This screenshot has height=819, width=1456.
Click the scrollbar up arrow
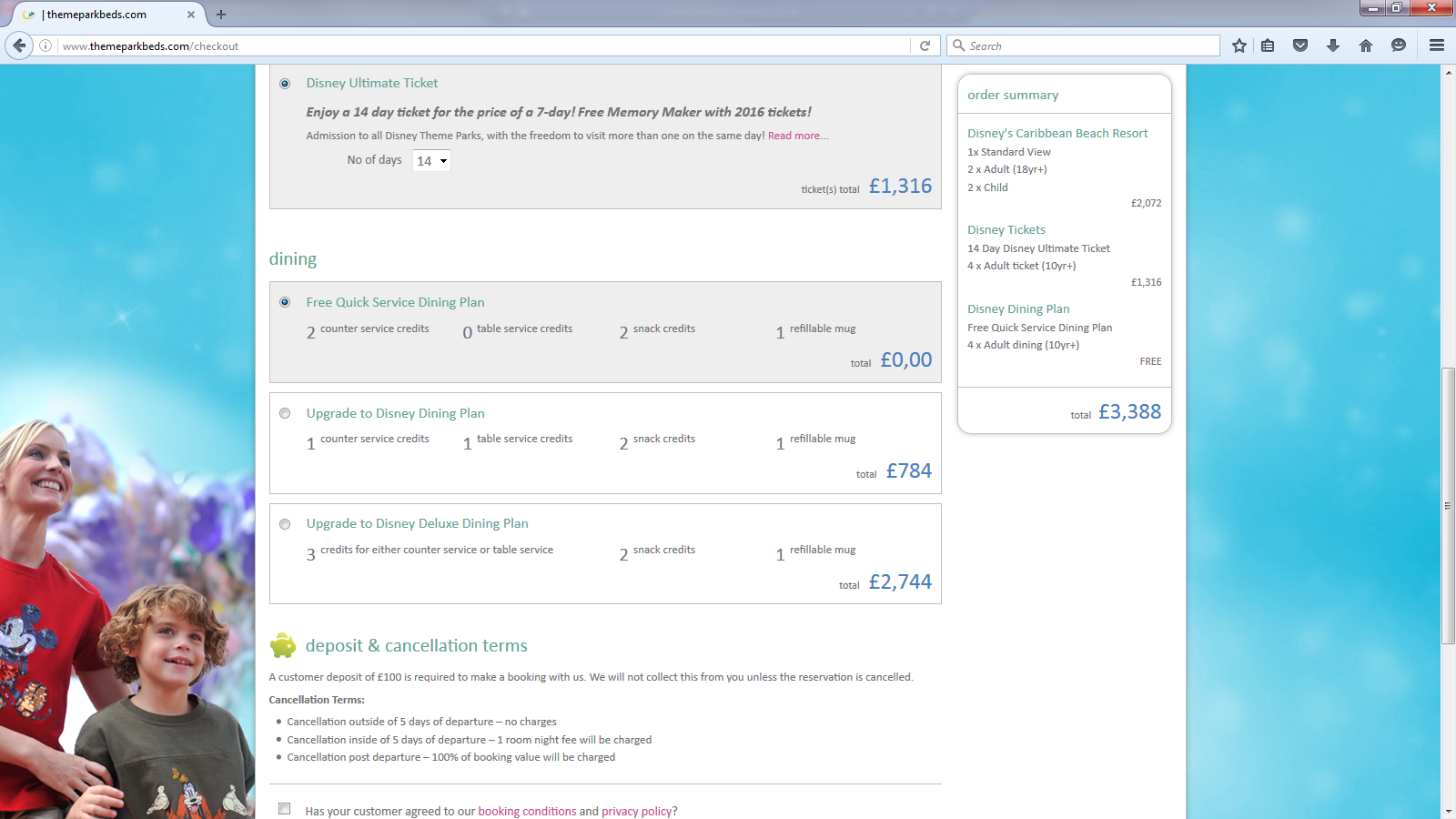click(1448, 72)
